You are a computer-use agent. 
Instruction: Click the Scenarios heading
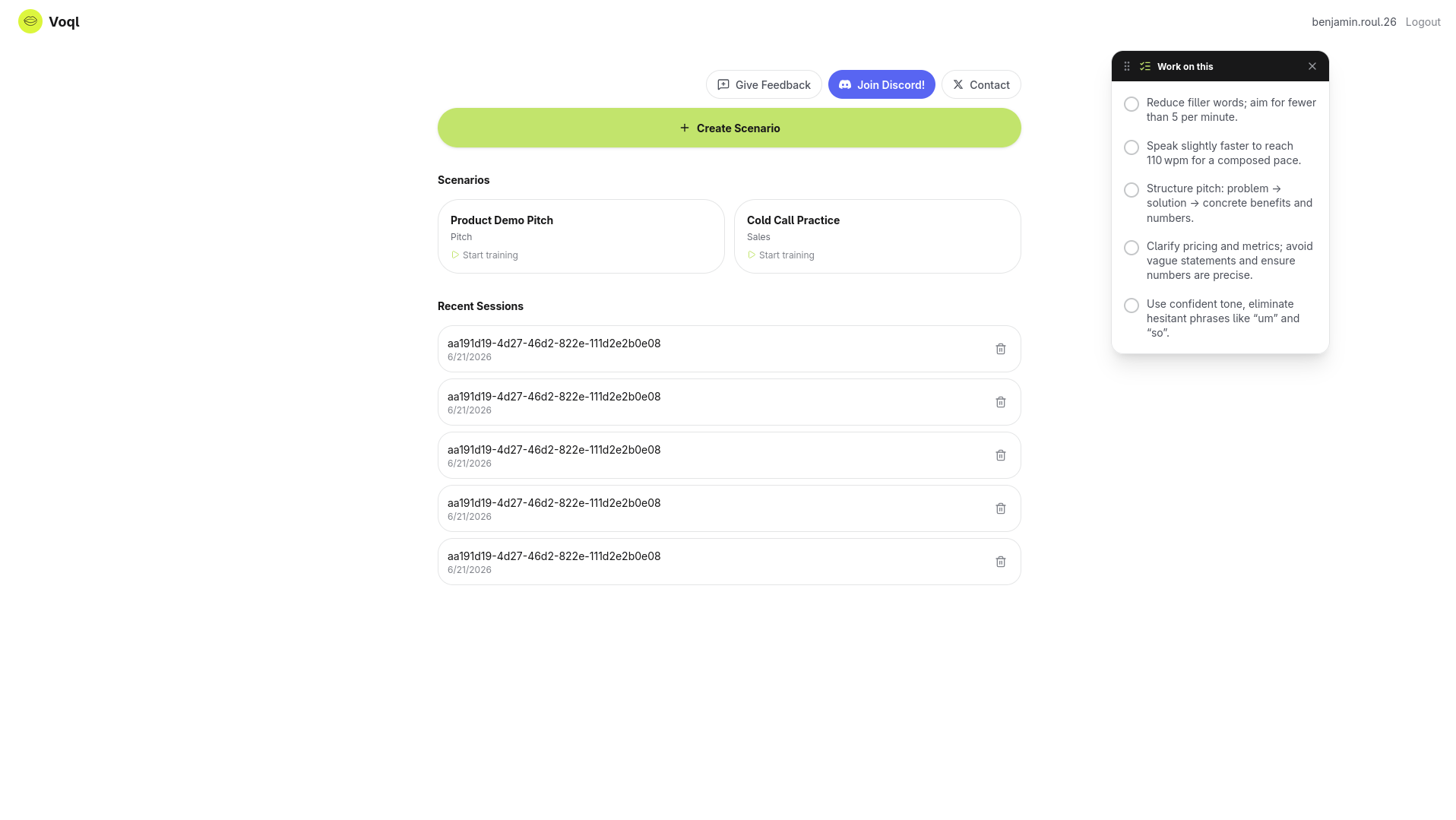[464, 180]
